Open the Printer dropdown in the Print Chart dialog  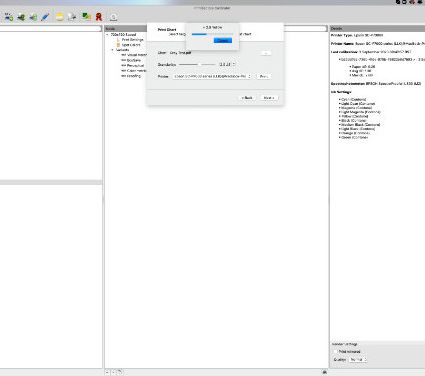[212, 76]
